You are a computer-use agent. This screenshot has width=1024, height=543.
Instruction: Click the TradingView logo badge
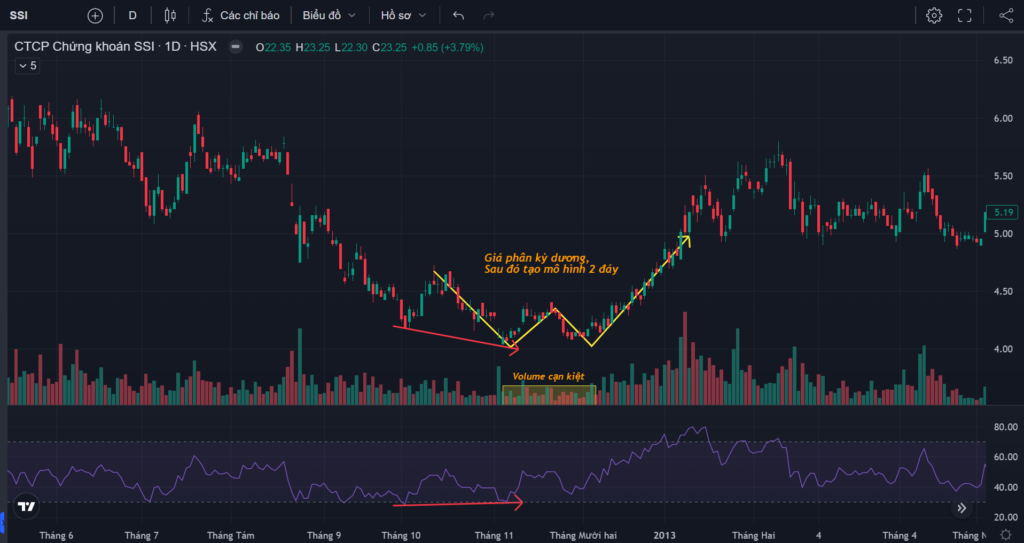click(26, 506)
